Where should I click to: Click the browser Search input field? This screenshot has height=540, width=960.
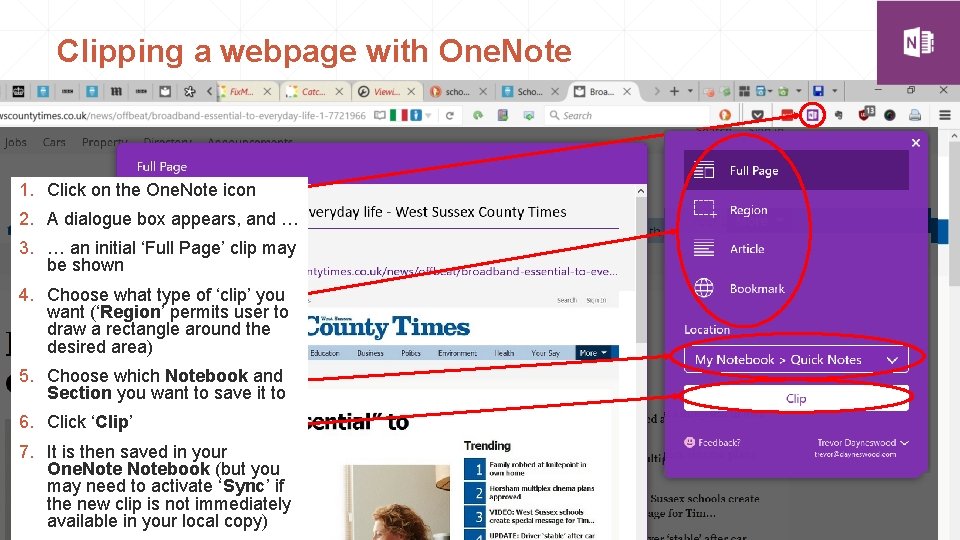point(628,115)
